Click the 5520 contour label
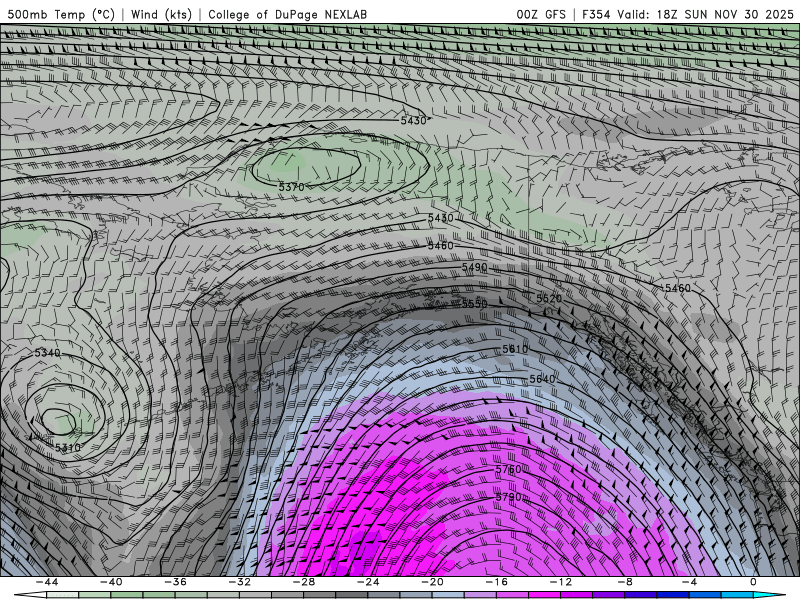The width and height of the screenshot is (800, 600). tap(549, 298)
